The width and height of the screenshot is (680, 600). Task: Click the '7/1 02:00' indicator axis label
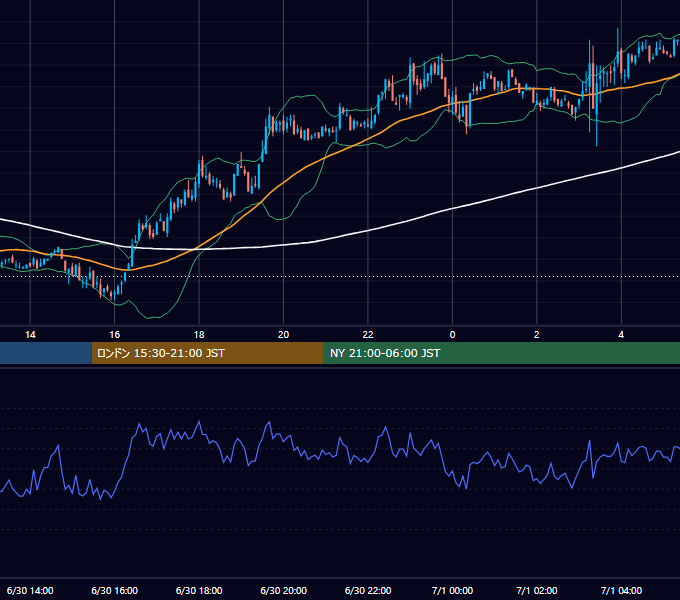tap(536, 590)
